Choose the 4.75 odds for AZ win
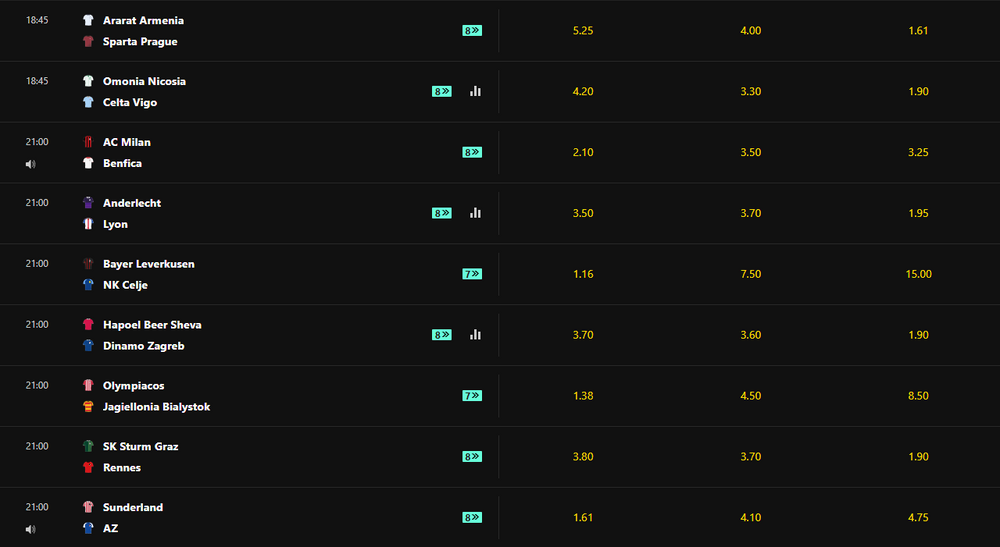Image resolution: width=1000 pixels, height=547 pixels. [x=918, y=518]
